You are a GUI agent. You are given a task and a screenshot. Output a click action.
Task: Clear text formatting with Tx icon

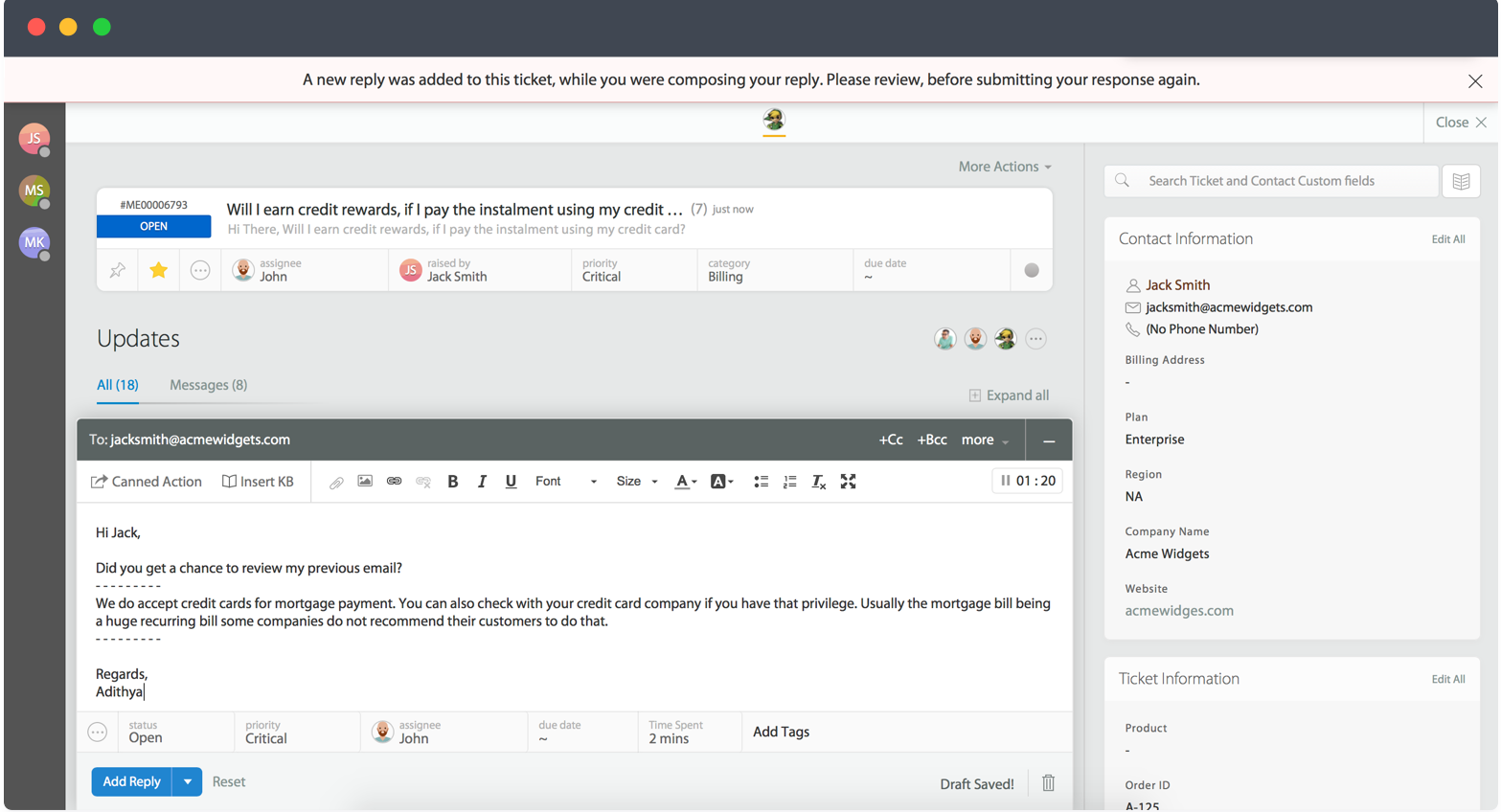(x=818, y=482)
